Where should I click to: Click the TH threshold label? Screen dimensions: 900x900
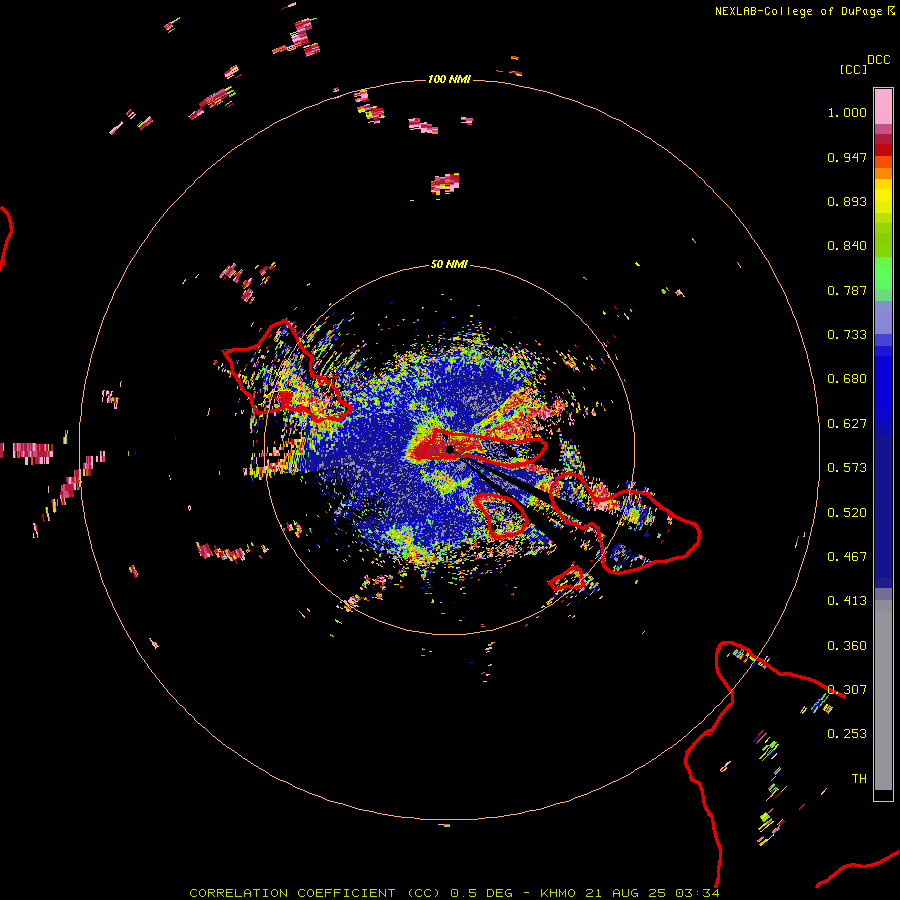click(x=859, y=779)
